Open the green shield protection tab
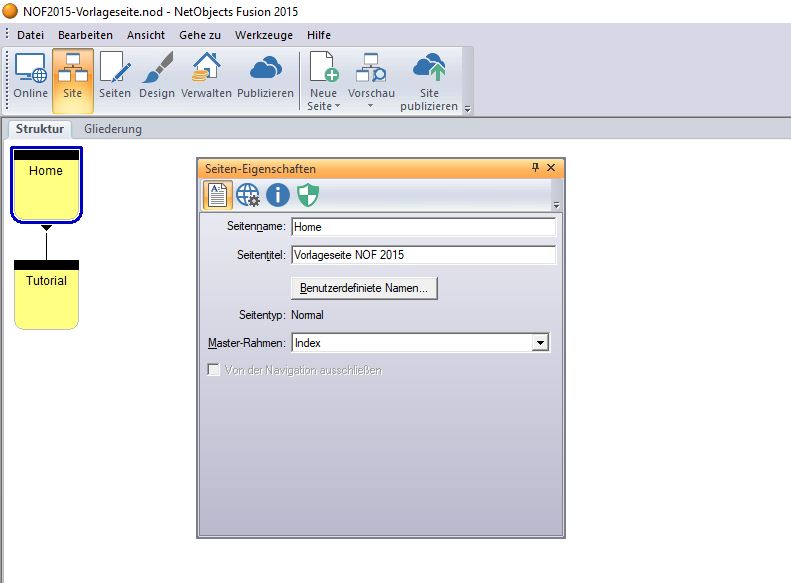This screenshot has width=791, height=583. (x=308, y=195)
